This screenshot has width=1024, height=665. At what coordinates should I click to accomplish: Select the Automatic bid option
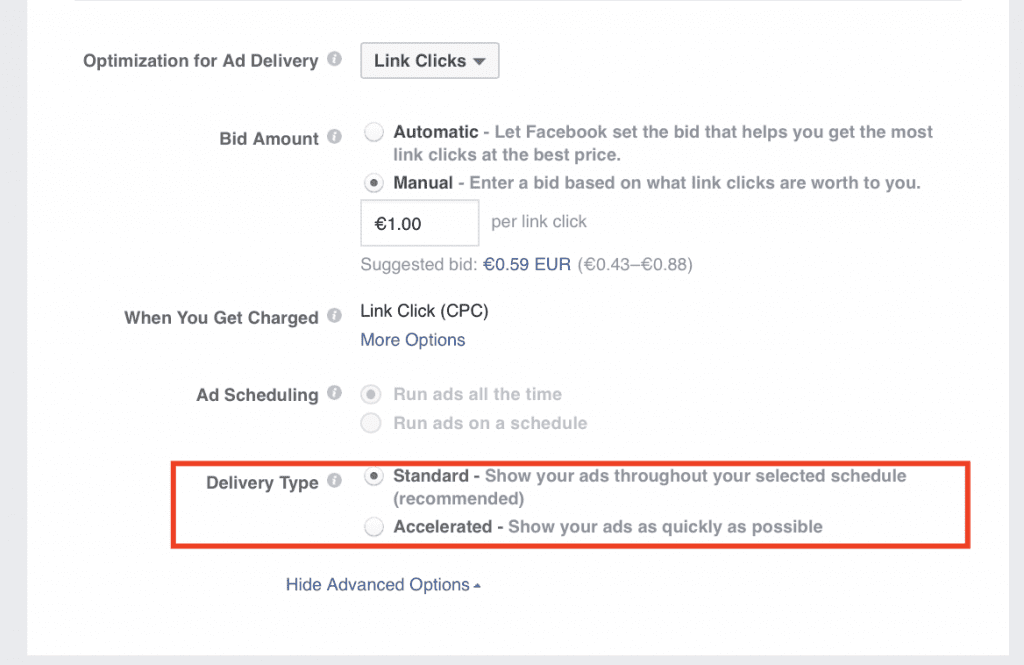372,131
